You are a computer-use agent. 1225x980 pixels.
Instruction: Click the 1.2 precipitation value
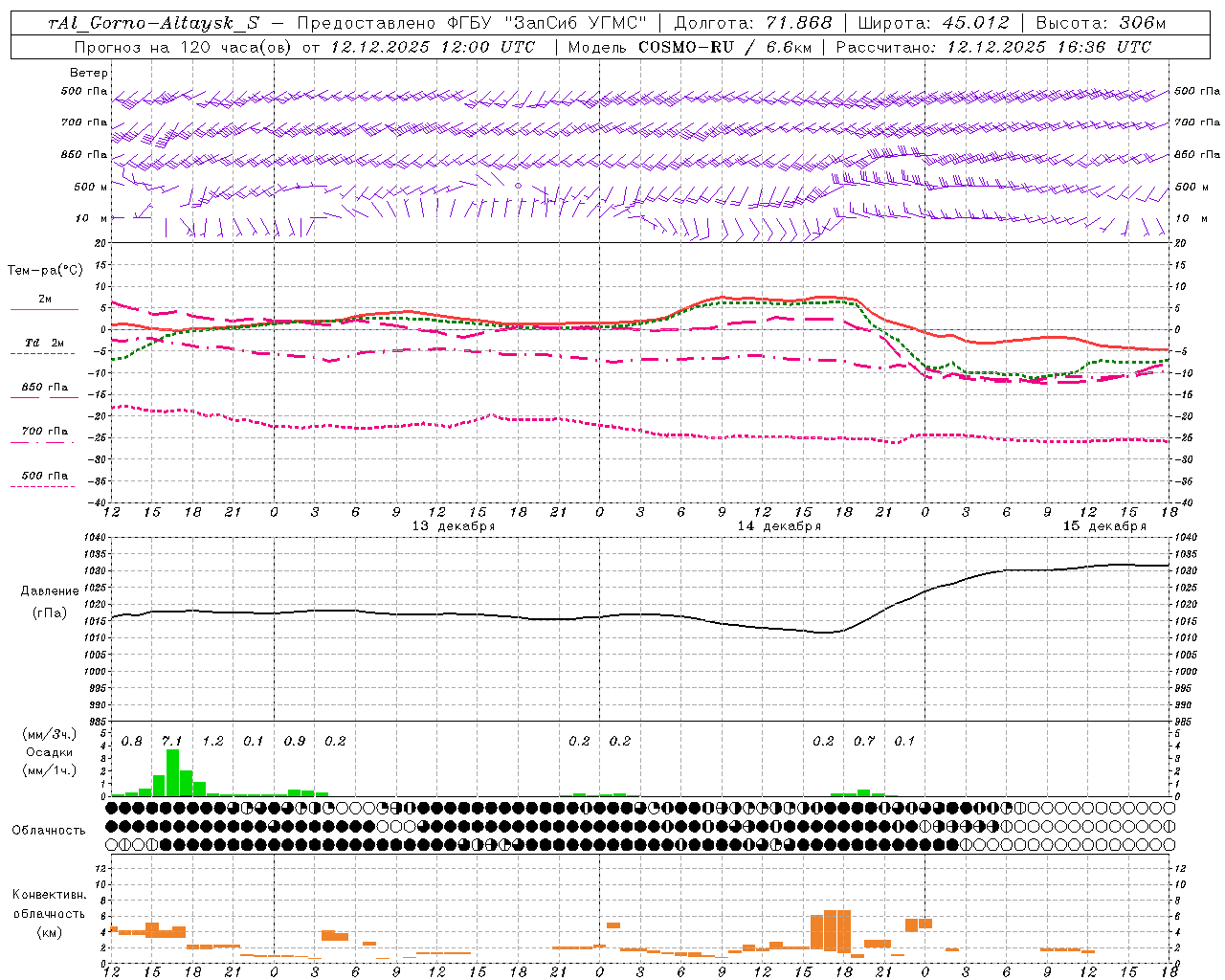[x=212, y=742]
